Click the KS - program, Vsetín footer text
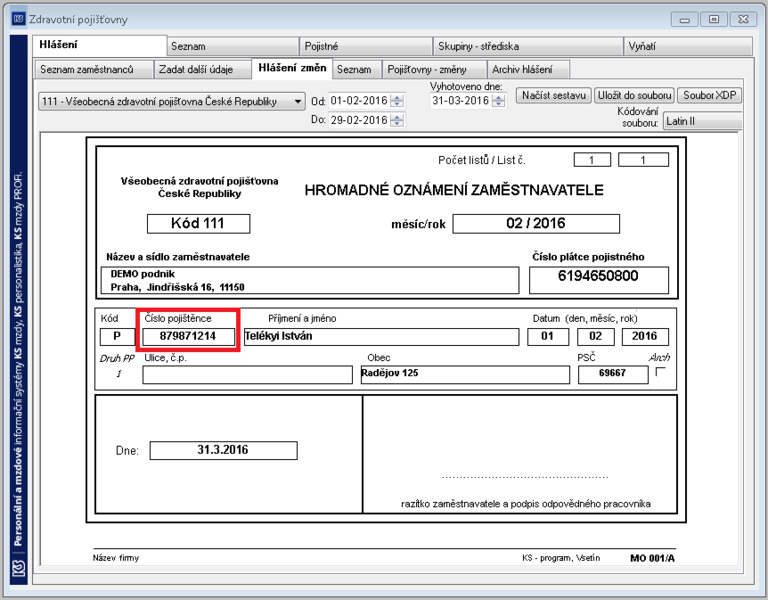The height and width of the screenshot is (600, 768). coord(561,558)
